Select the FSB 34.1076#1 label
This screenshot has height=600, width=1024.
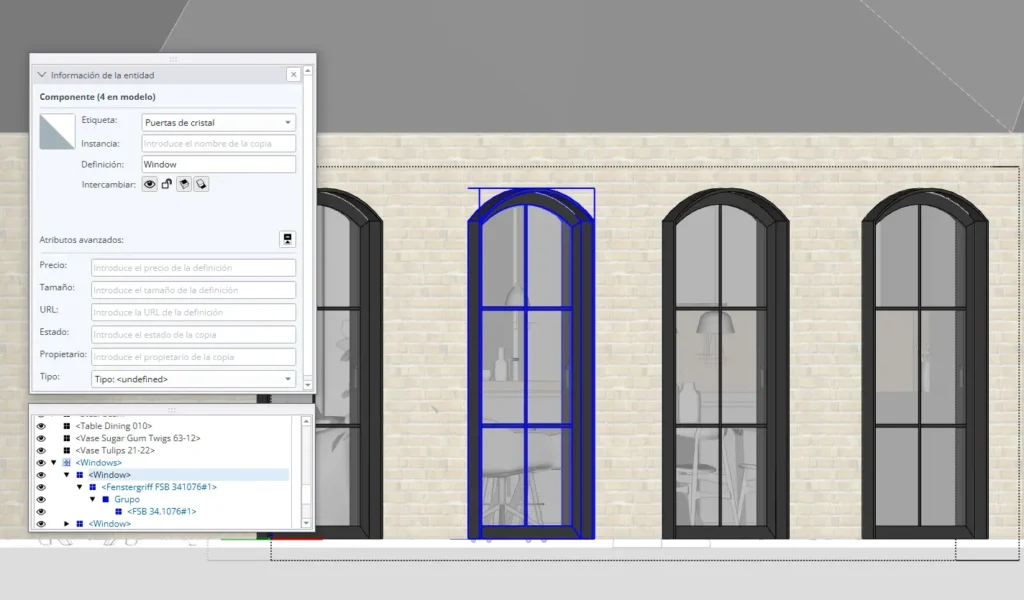pyautogui.click(x=161, y=511)
